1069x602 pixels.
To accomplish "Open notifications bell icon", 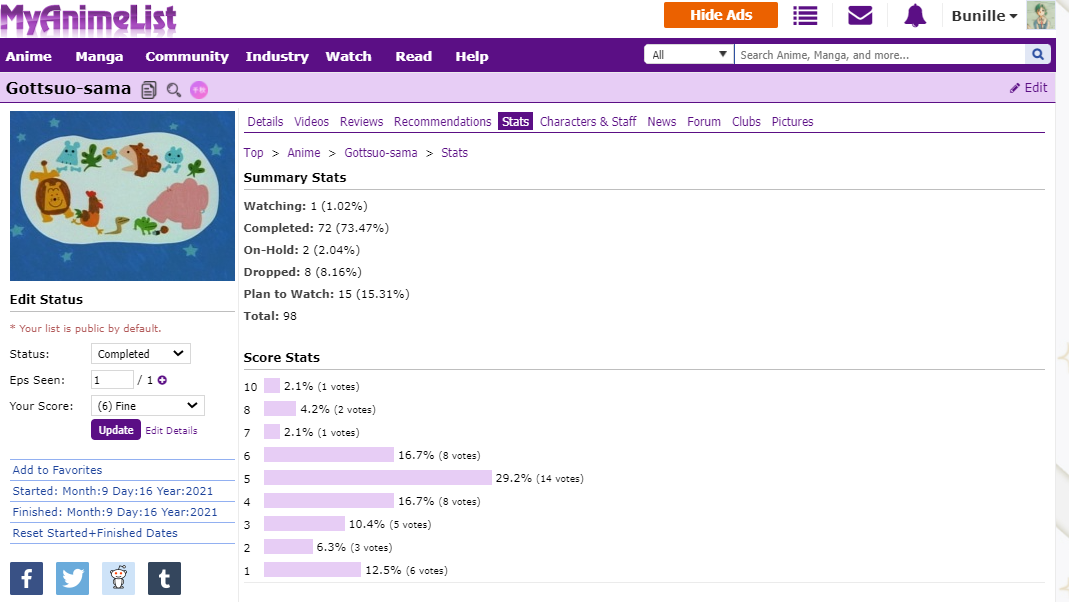I will (915, 16).
